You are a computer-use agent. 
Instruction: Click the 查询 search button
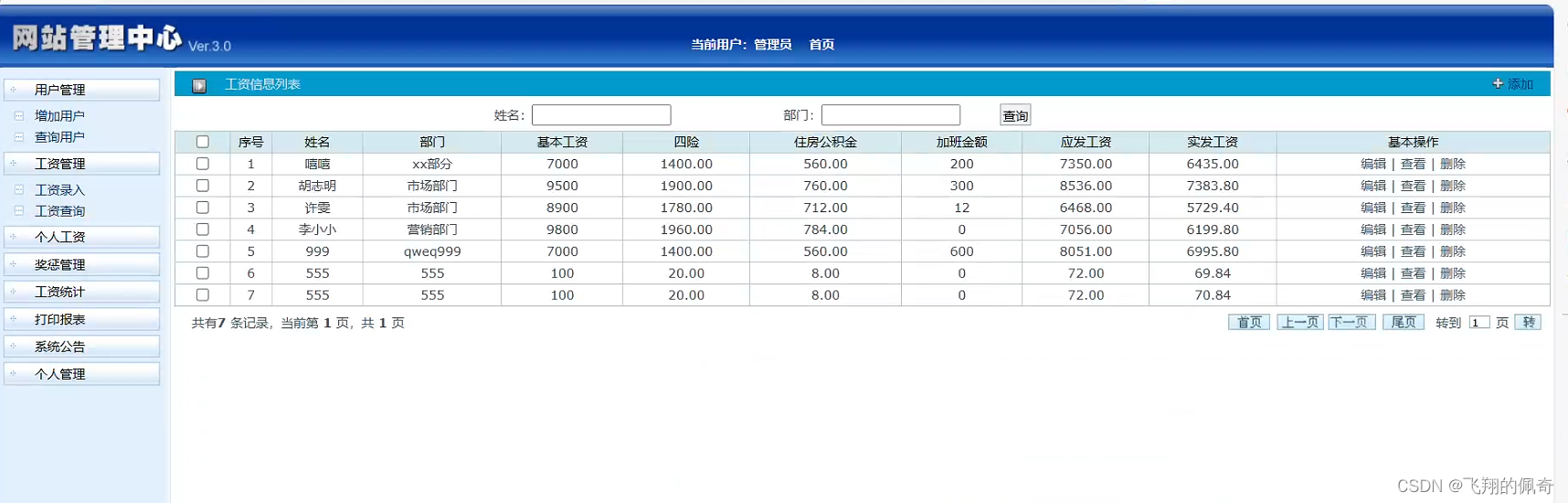click(1015, 115)
